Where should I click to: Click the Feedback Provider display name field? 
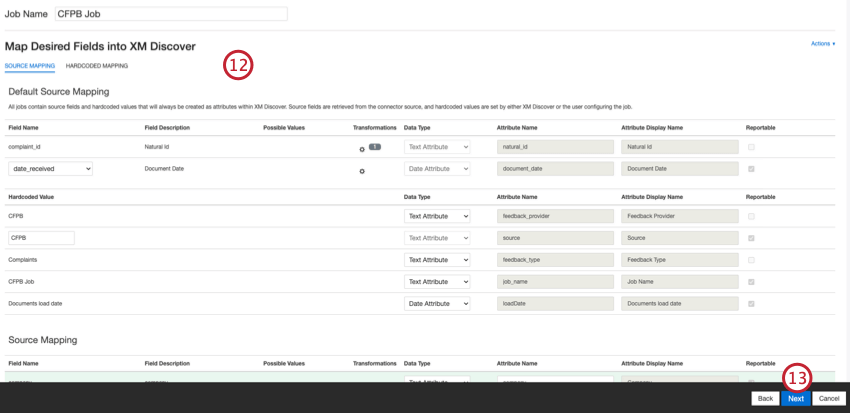pyautogui.click(x=680, y=216)
